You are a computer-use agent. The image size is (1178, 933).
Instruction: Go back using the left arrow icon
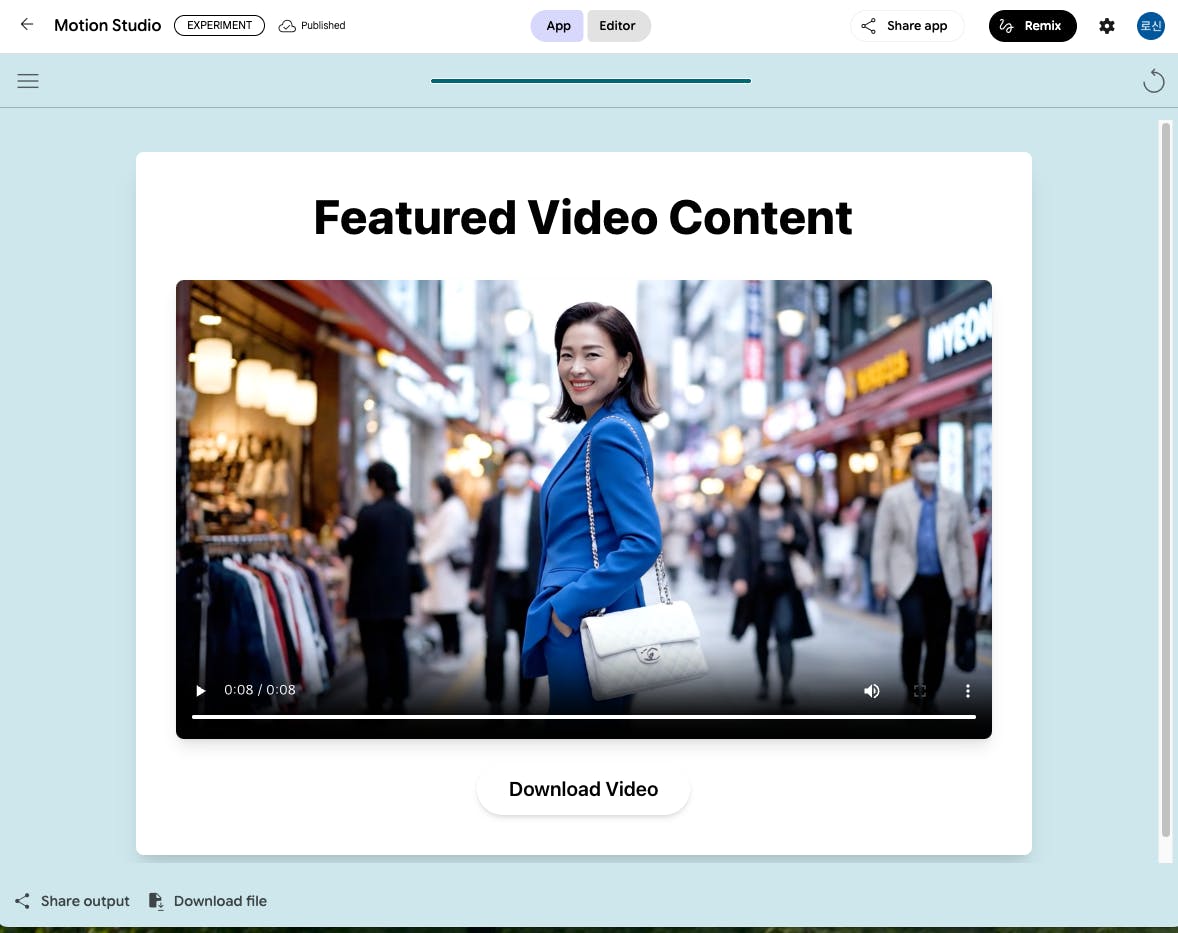pos(27,25)
